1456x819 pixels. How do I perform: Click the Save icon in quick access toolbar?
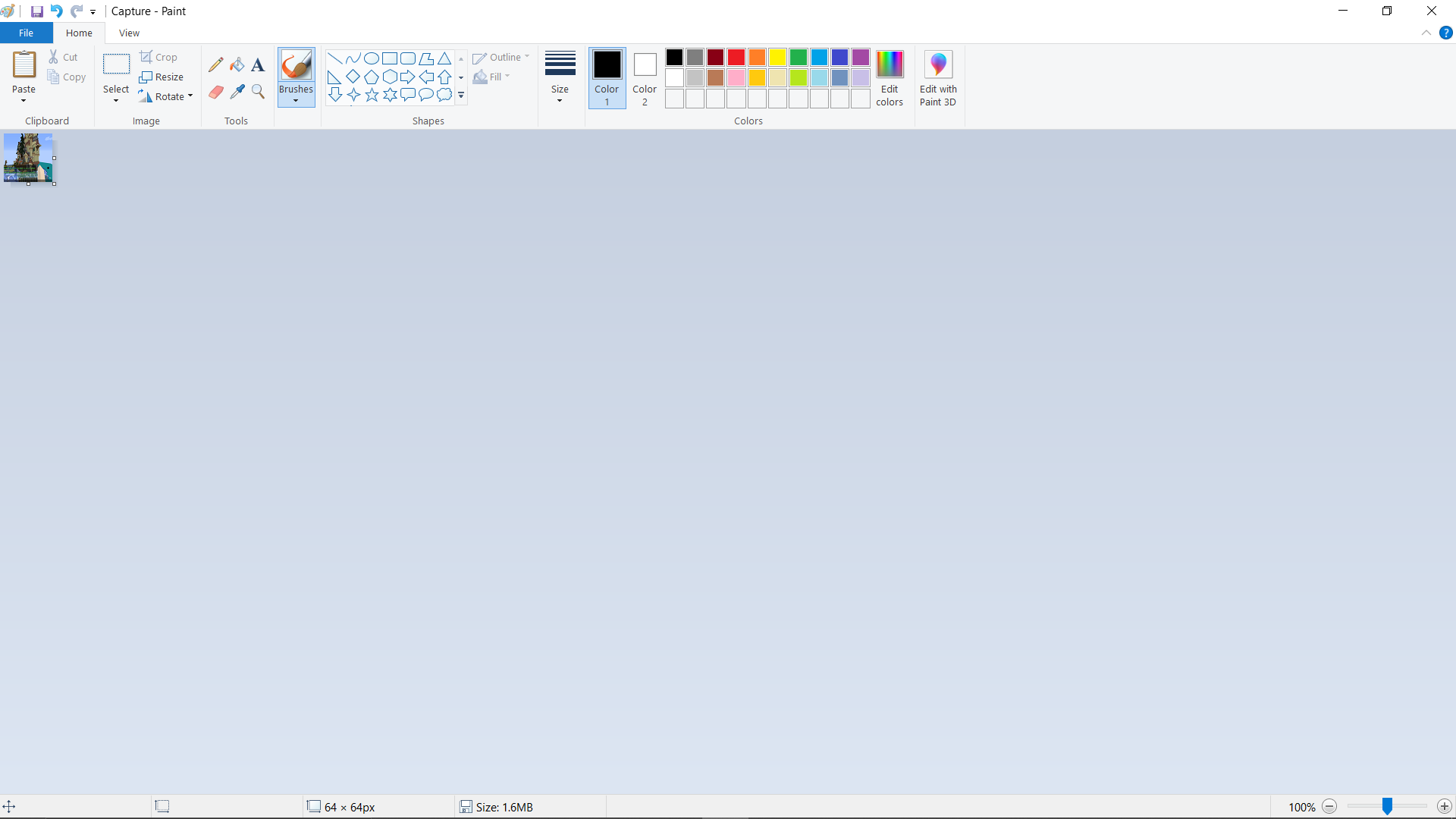[x=36, y=11]
